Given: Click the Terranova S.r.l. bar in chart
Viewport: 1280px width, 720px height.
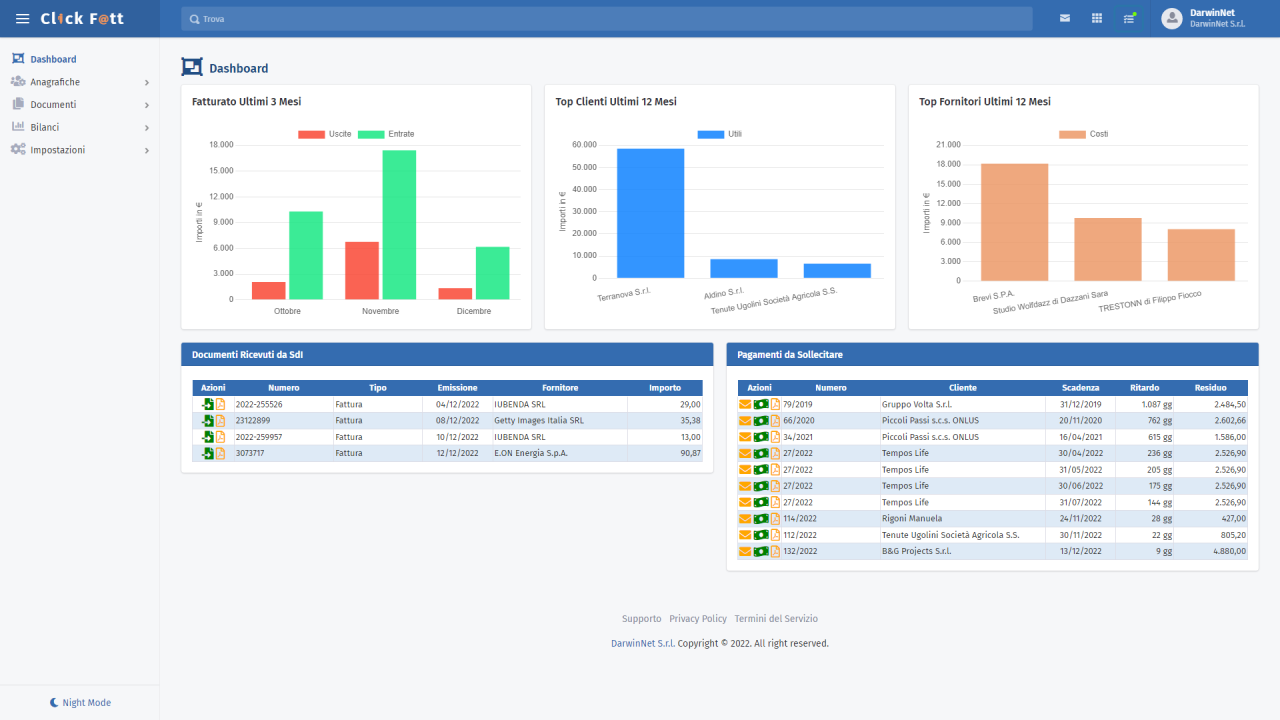Looking at the screenshot, I should tap(650, 213).
